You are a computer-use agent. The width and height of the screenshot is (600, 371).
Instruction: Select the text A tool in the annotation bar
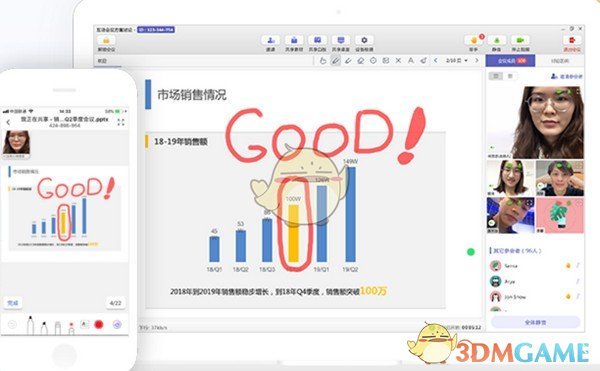411,60
